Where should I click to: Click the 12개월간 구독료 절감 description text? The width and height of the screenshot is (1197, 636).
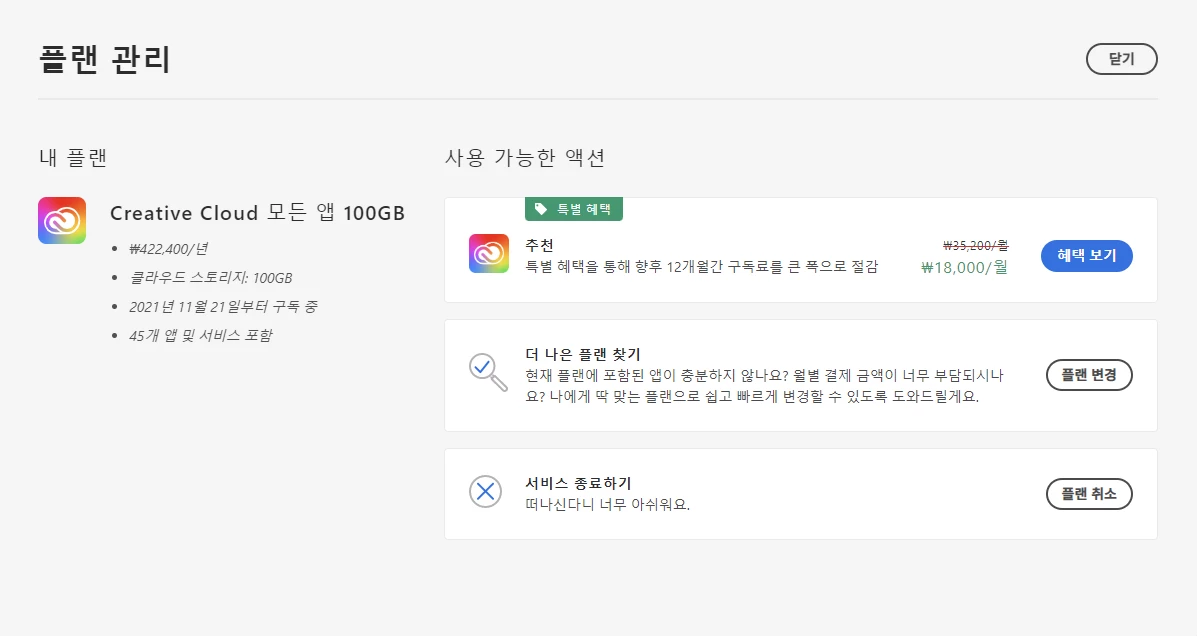coord(702,266)
